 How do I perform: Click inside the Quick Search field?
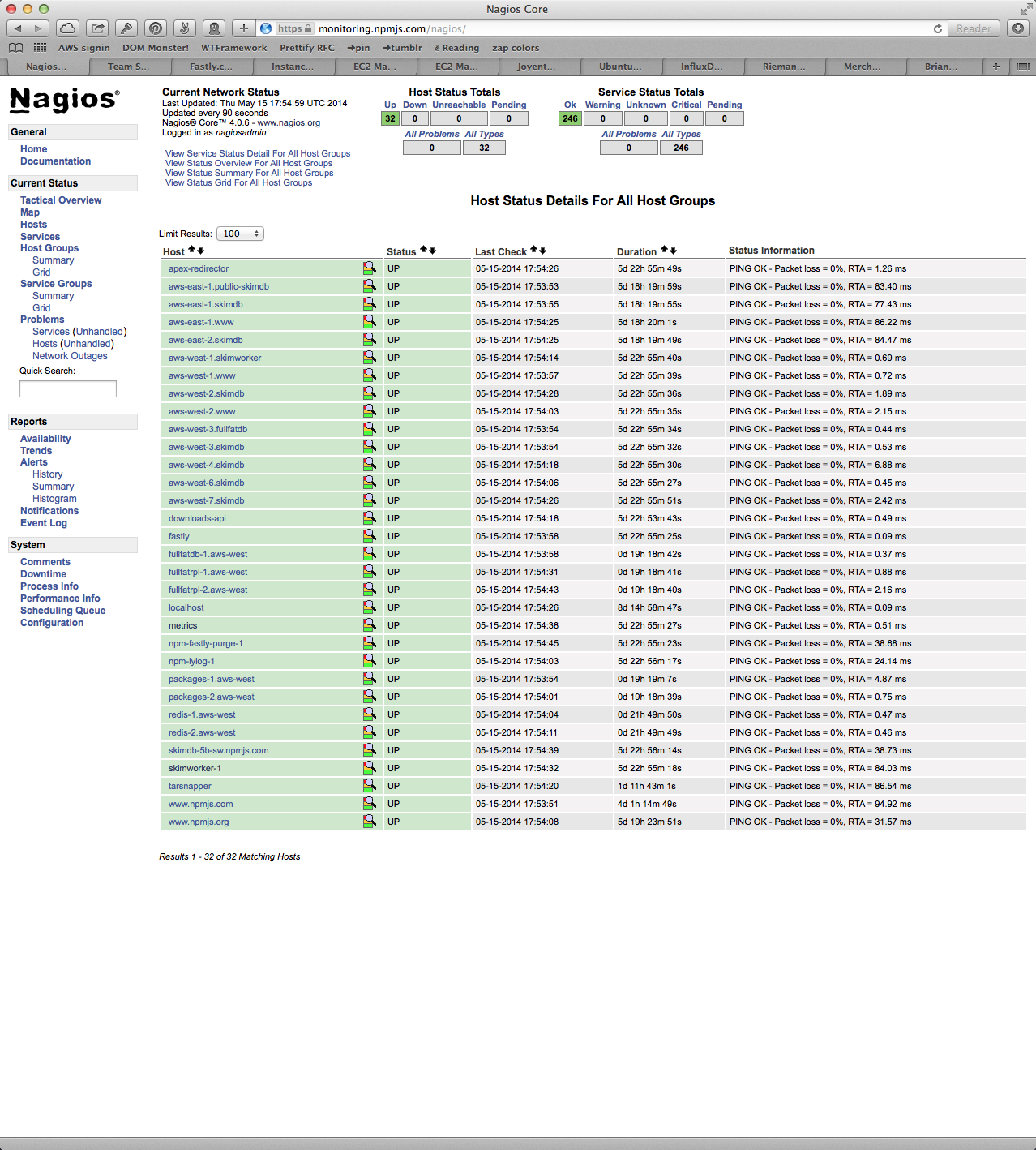pos(67,388)
